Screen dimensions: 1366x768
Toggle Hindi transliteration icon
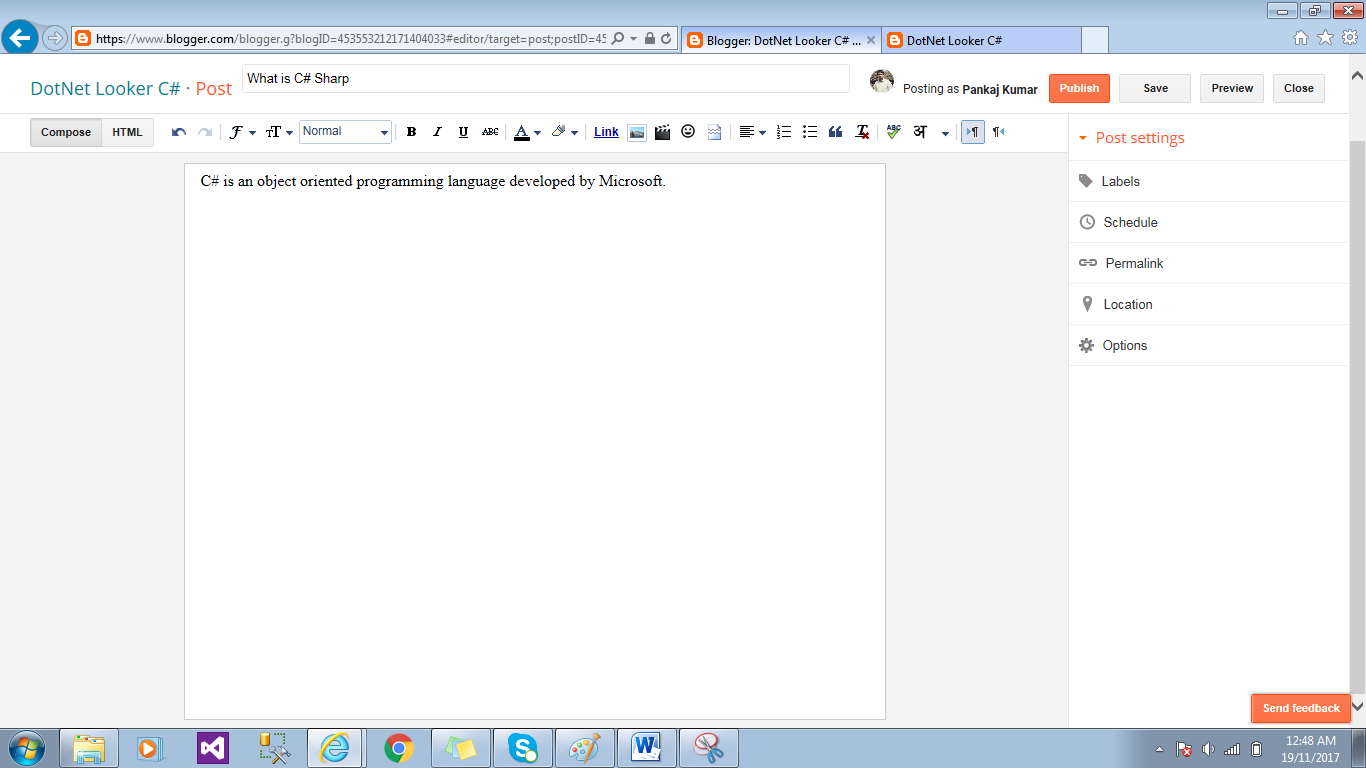[920, 132]
